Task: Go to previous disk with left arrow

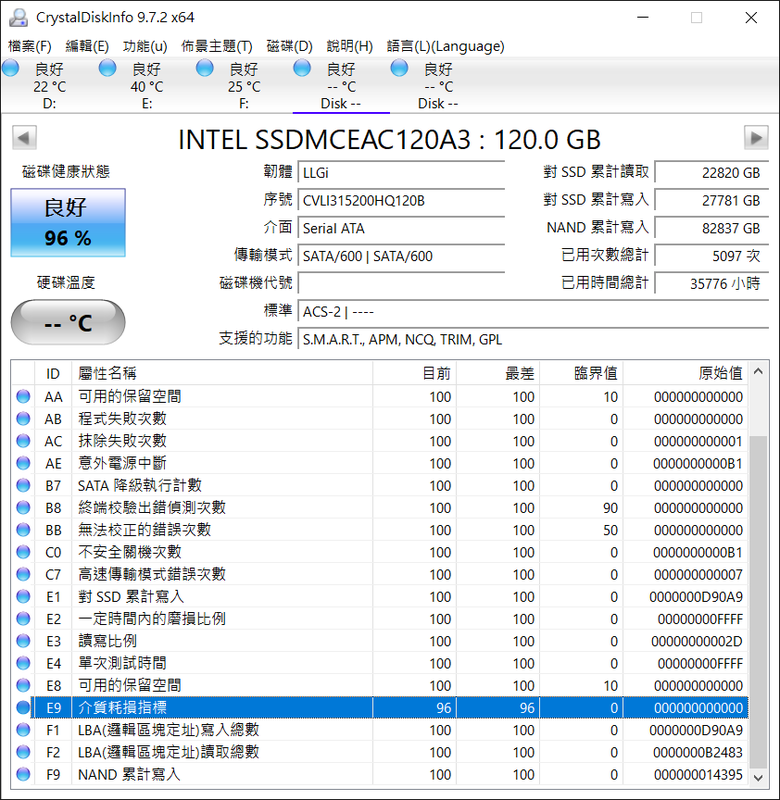Action: [24, 137]
